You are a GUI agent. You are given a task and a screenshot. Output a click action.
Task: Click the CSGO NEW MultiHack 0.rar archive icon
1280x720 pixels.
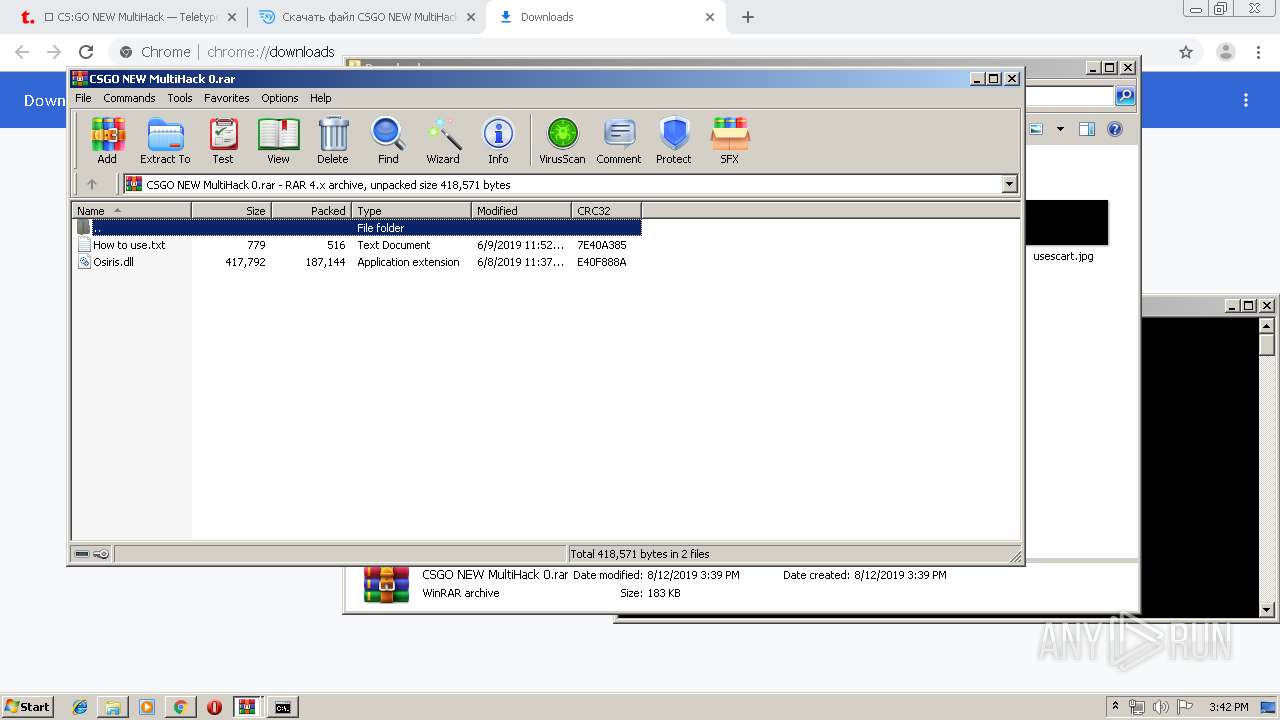point(386,584)
